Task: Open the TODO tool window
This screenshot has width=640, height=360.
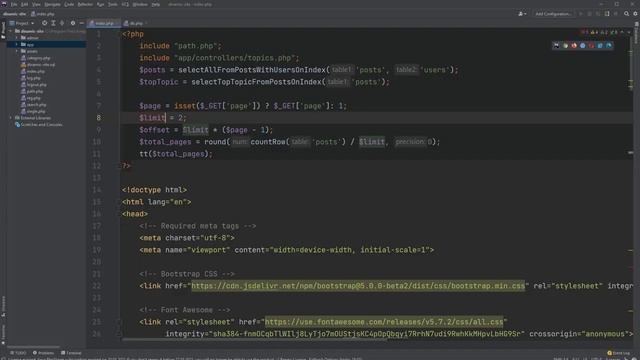Action: [18, 353]
